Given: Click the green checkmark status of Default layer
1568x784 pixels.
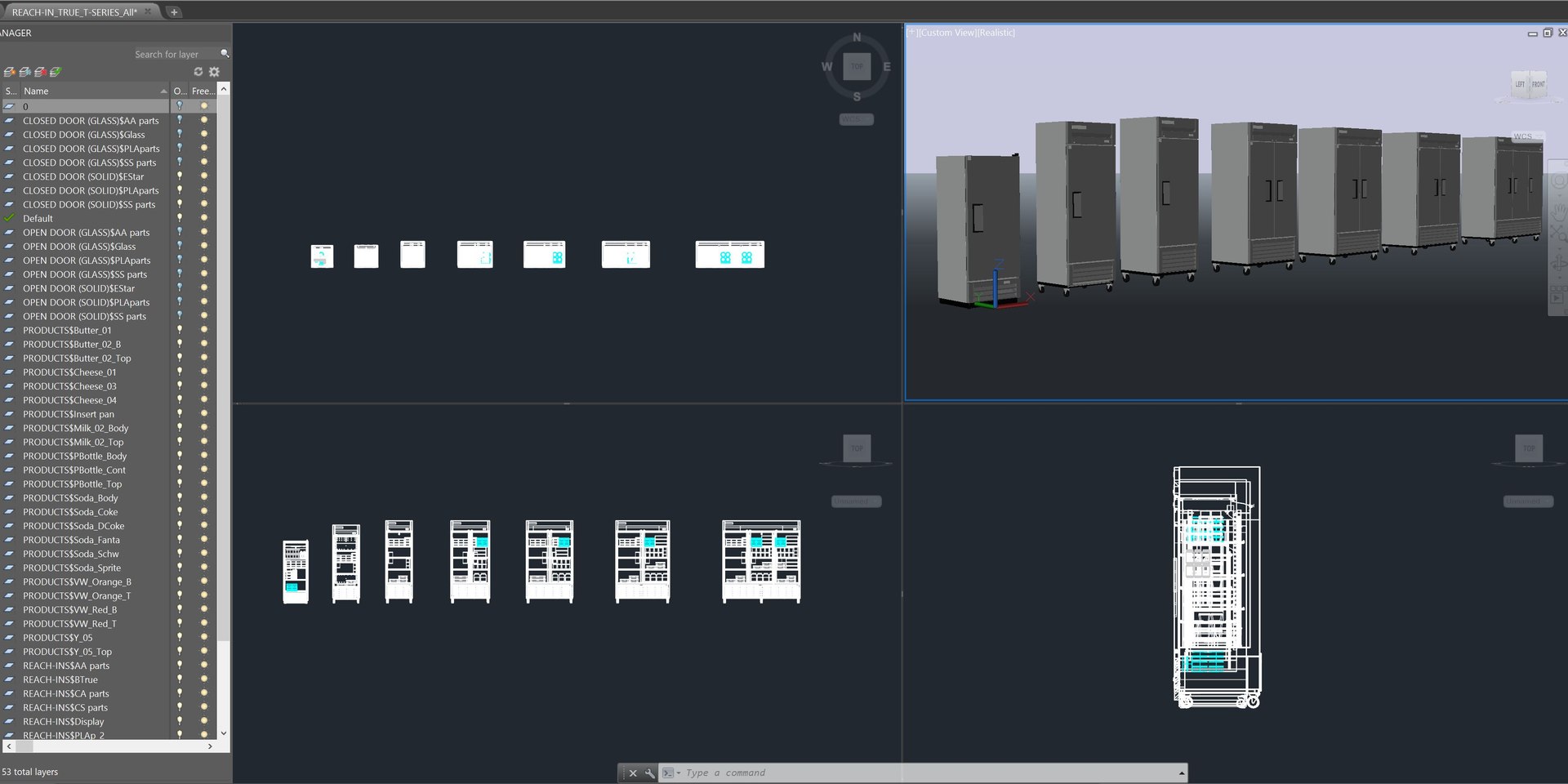Looking at the screenshot, I should [x=10, y=218].
